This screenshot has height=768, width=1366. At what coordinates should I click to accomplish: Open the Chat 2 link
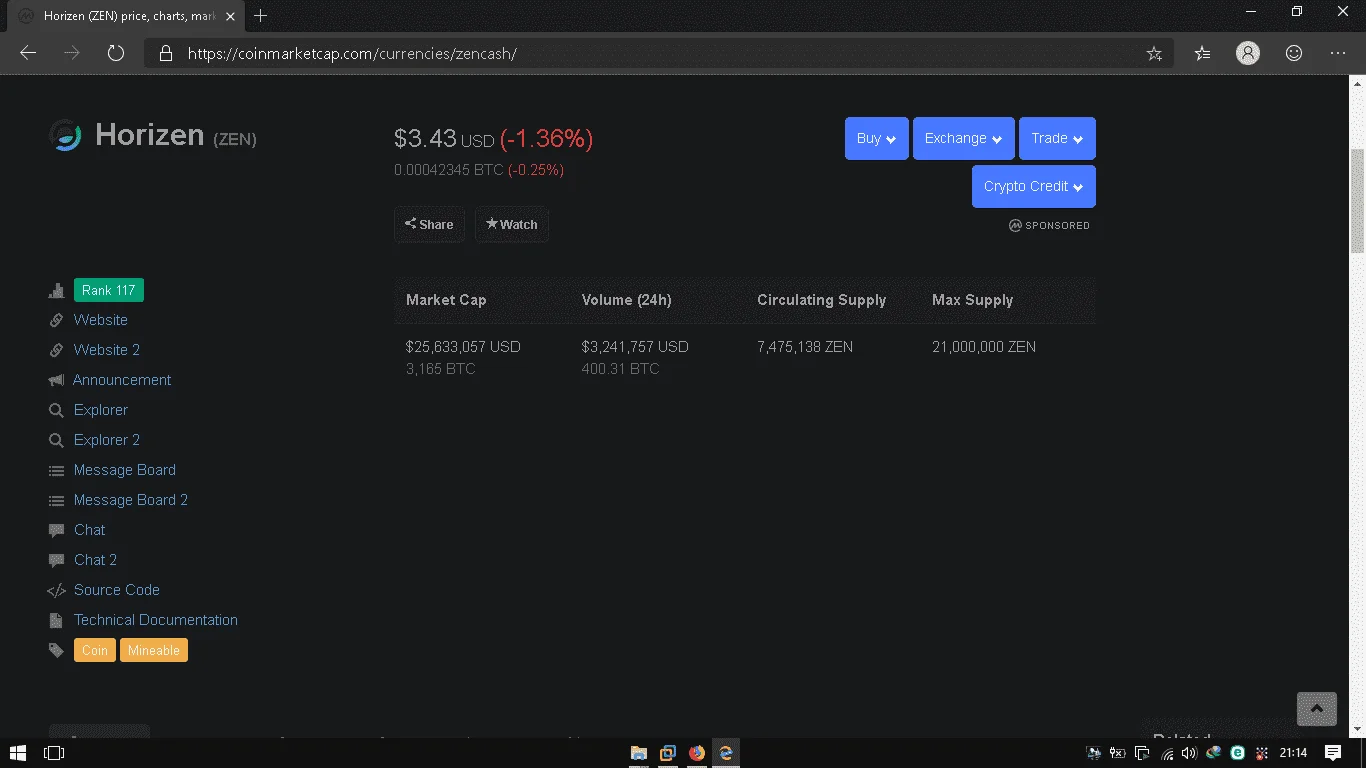(96, 560)
